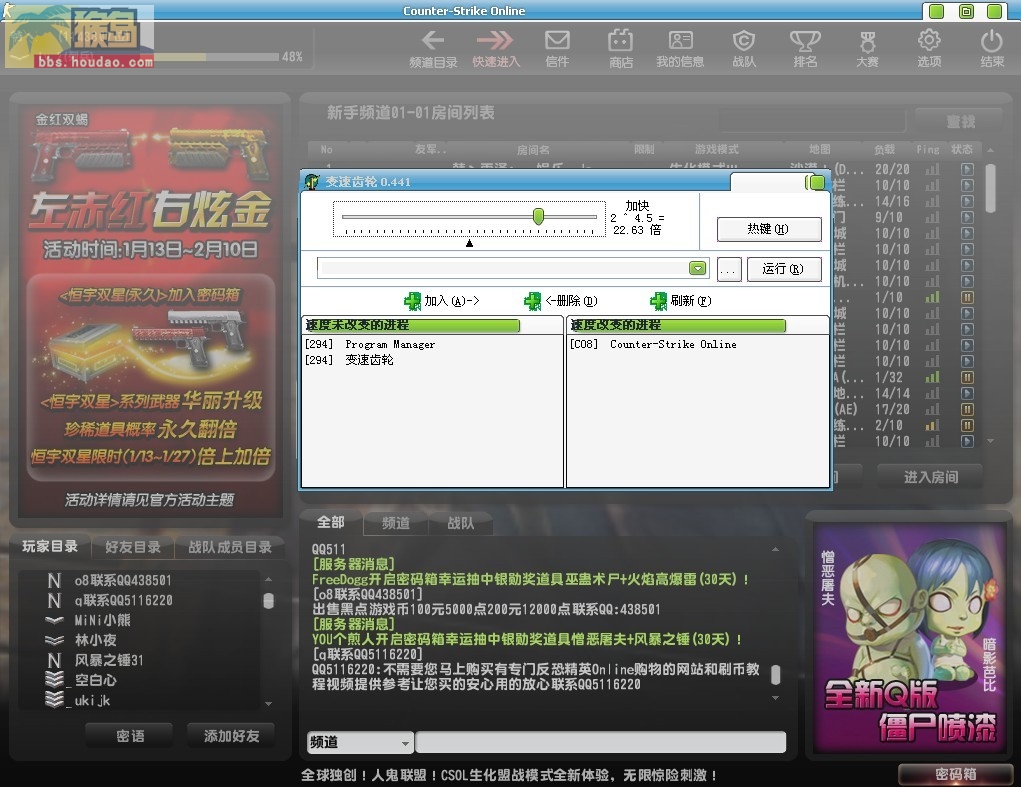Open 选项 settings gear
Viewport: 1021px width, 787px height.
coord(929,48)
